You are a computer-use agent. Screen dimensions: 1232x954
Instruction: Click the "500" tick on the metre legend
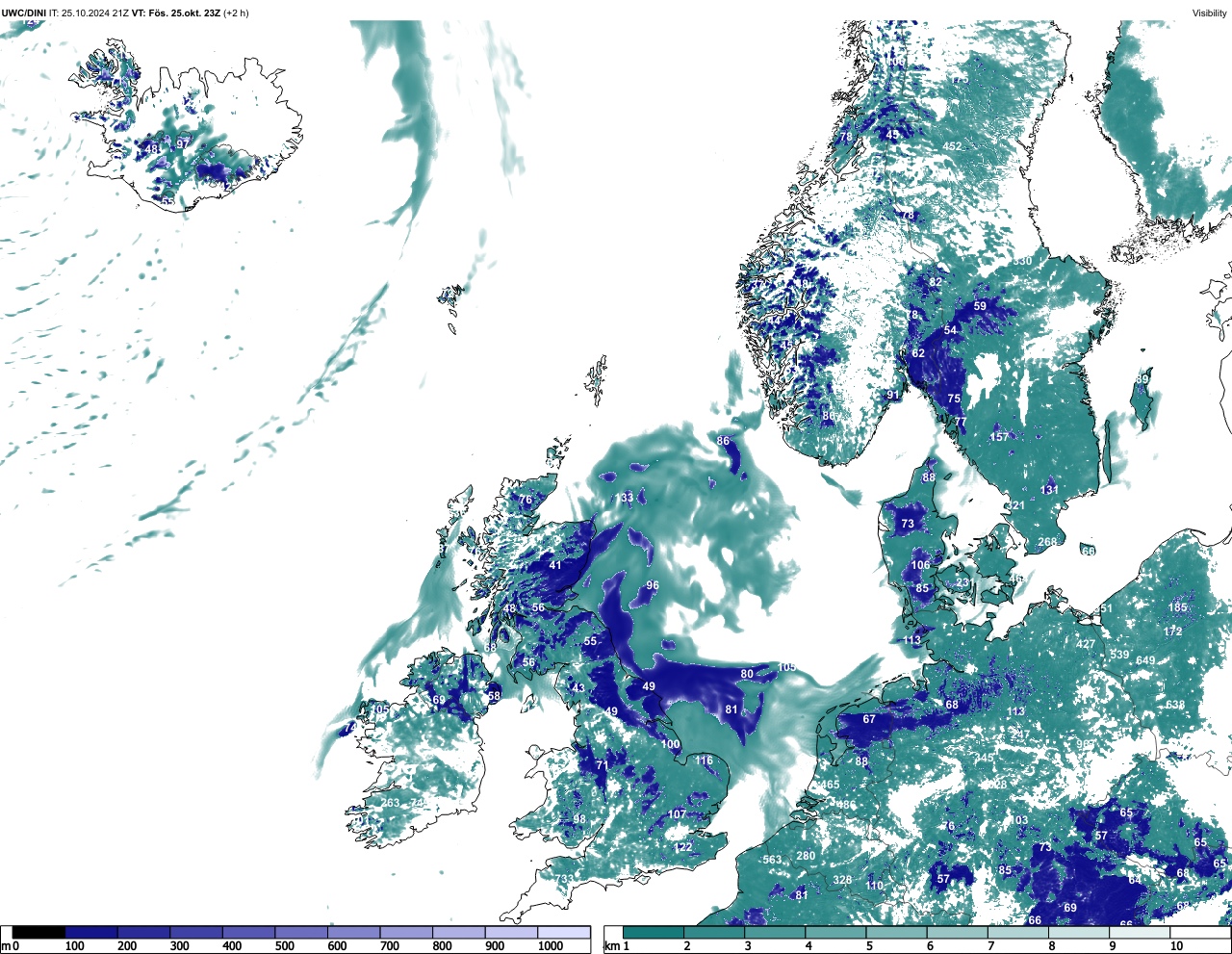pos(284,946)
